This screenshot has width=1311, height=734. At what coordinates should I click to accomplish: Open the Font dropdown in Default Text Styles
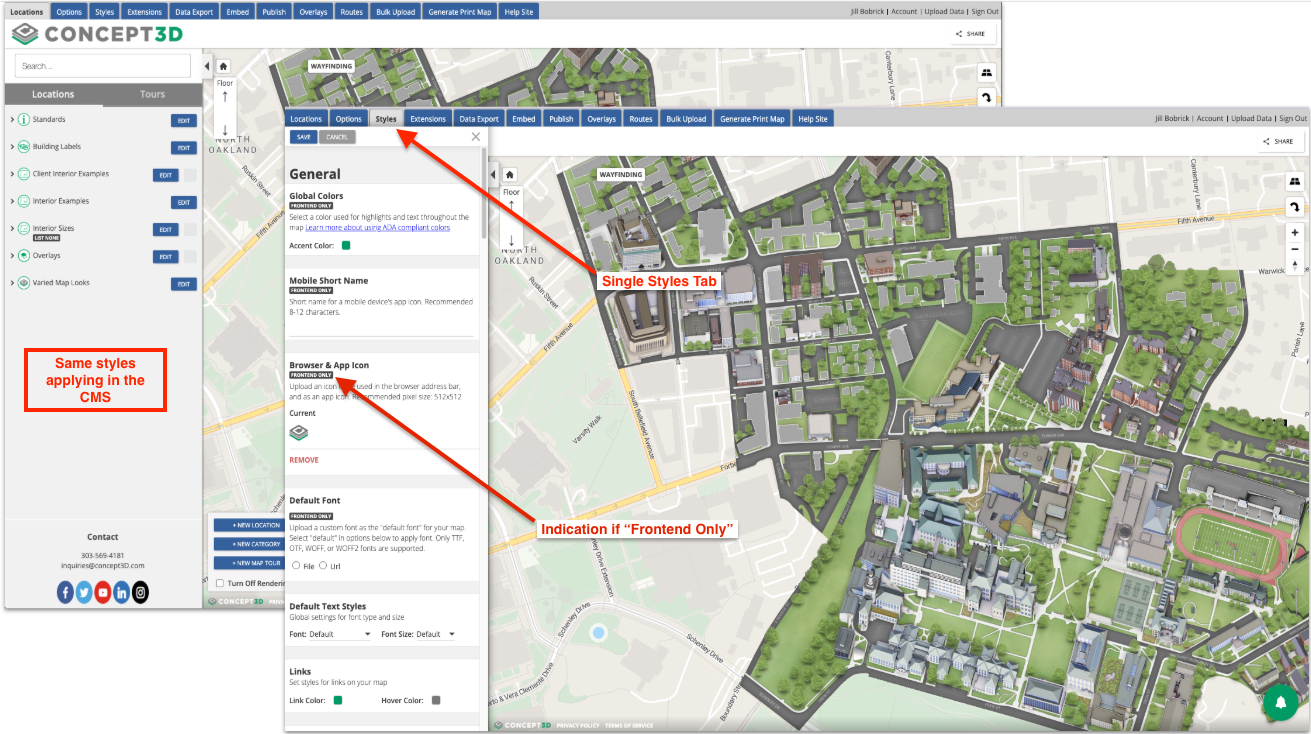point(340,634)
